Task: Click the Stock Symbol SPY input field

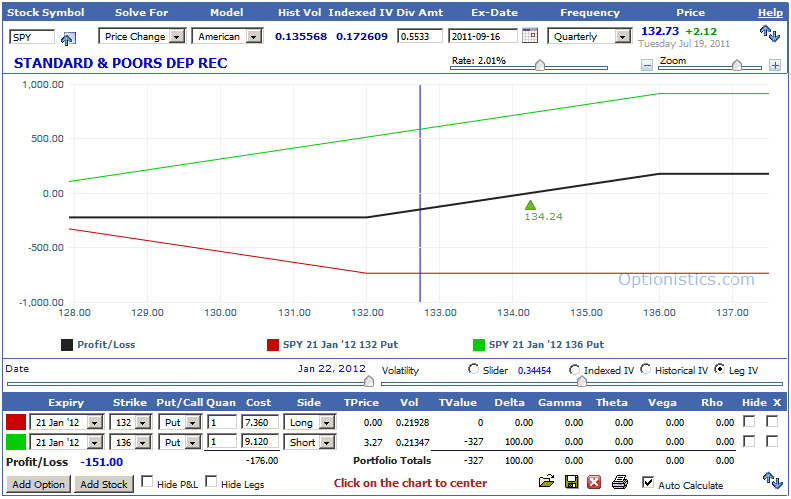Action: (32, 37)
